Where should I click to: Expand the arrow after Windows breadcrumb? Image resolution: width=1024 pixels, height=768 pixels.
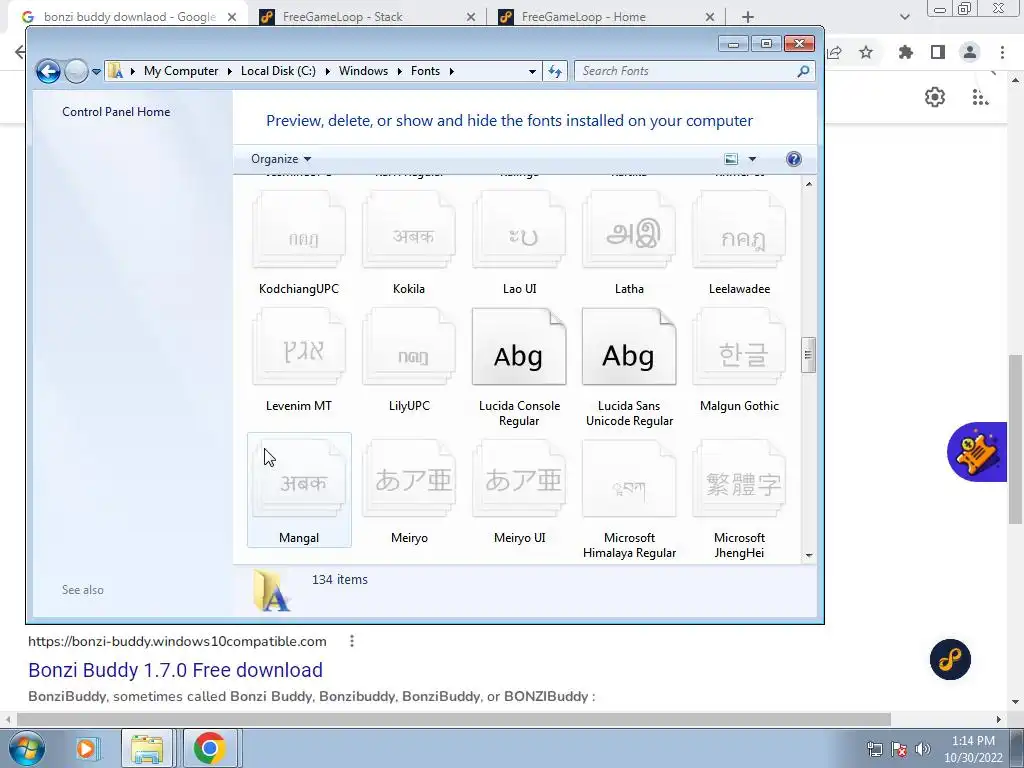pyautogui.click(x=400, y=71)
